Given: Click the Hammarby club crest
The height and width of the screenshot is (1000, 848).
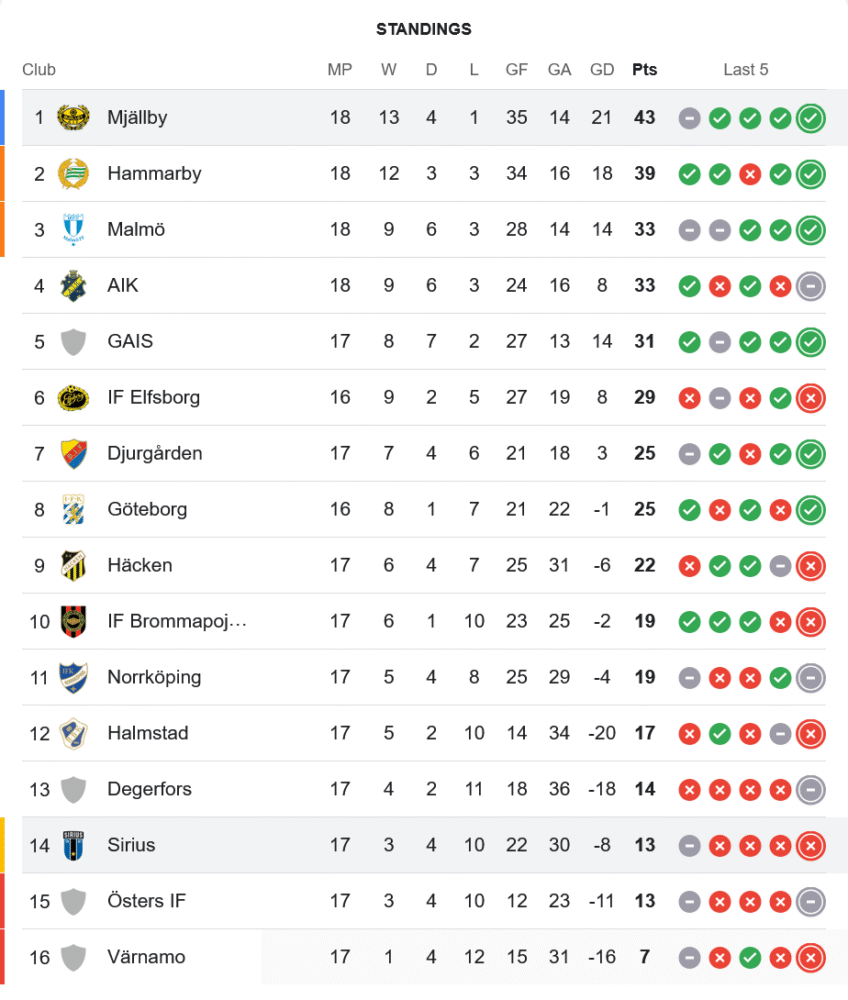Looking at the screenshot, I should [x=73, y=174].
